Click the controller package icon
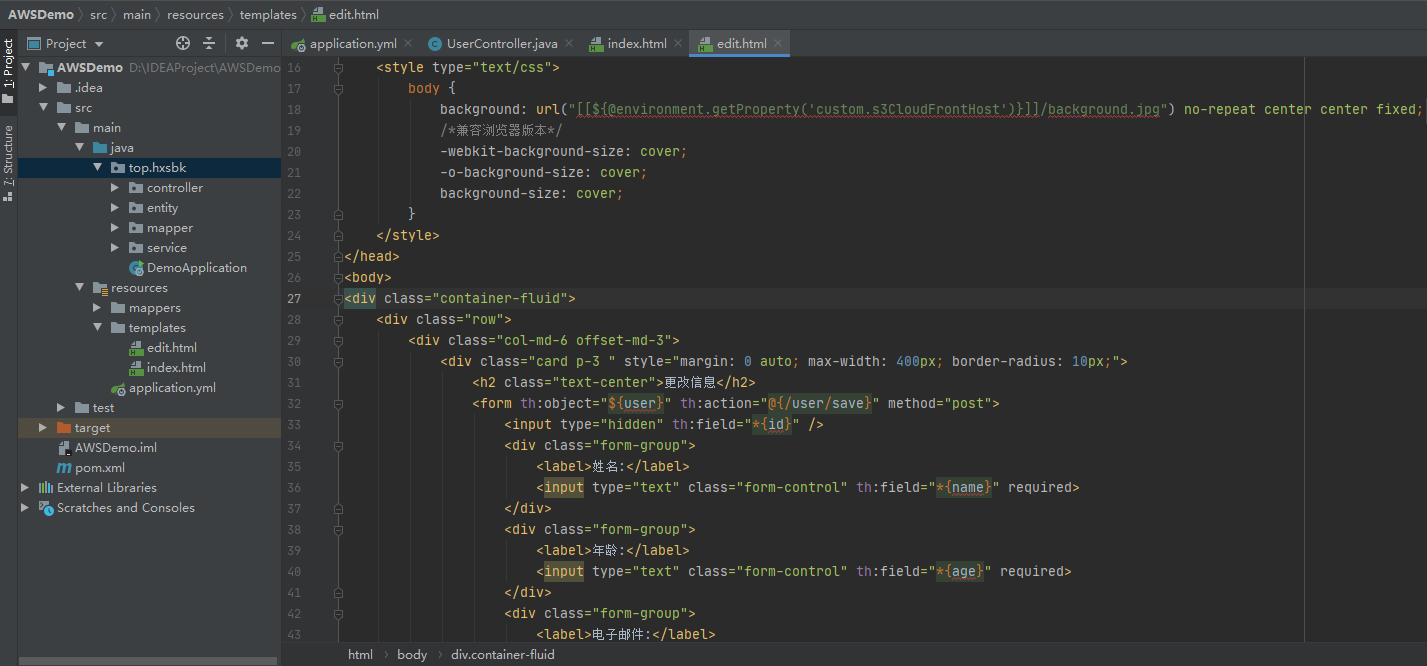The image size is (1427, 666). [x=137, y=188]
